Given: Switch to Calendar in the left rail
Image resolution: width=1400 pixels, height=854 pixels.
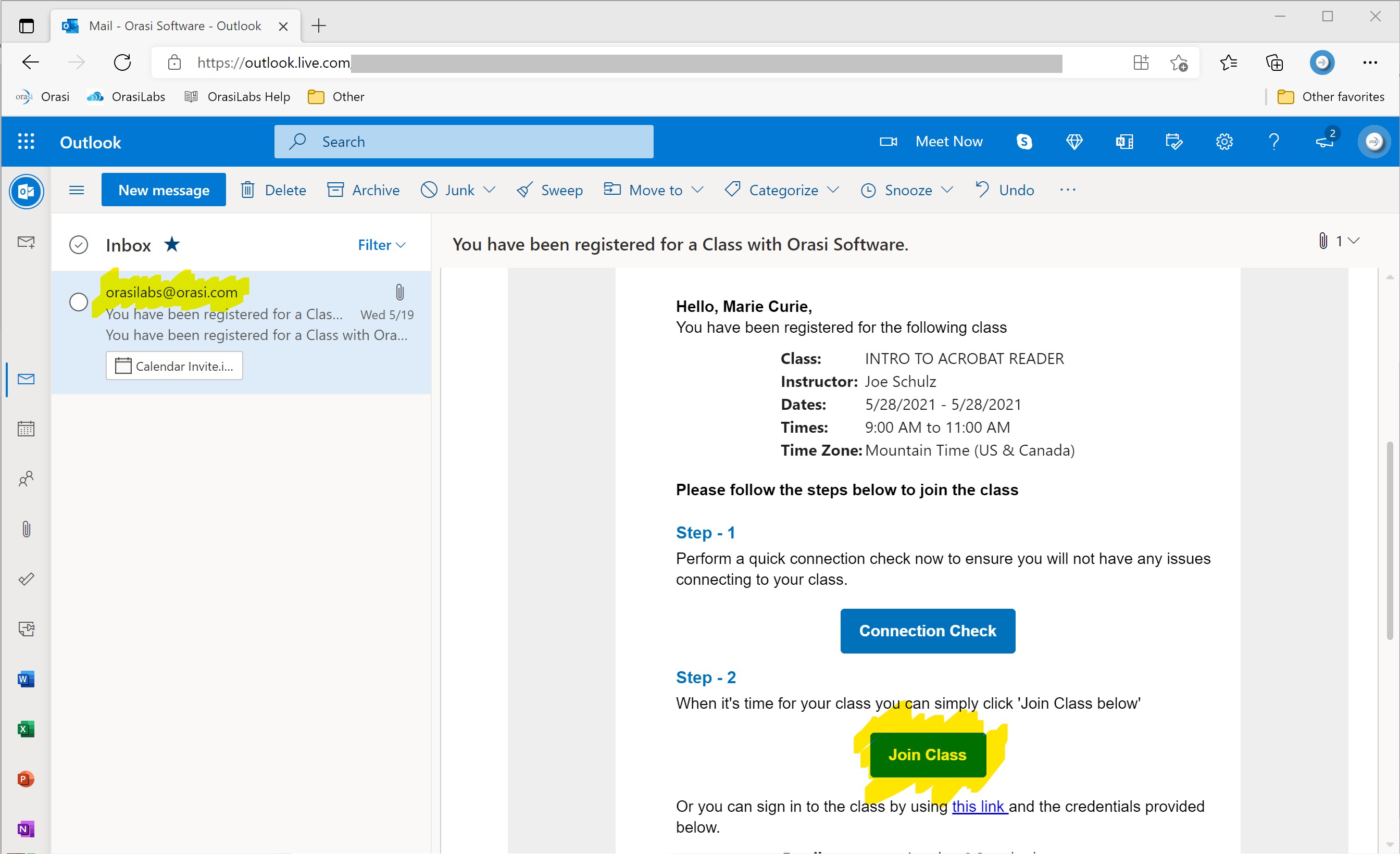Looking at the screenshot, I should point(26,429).
